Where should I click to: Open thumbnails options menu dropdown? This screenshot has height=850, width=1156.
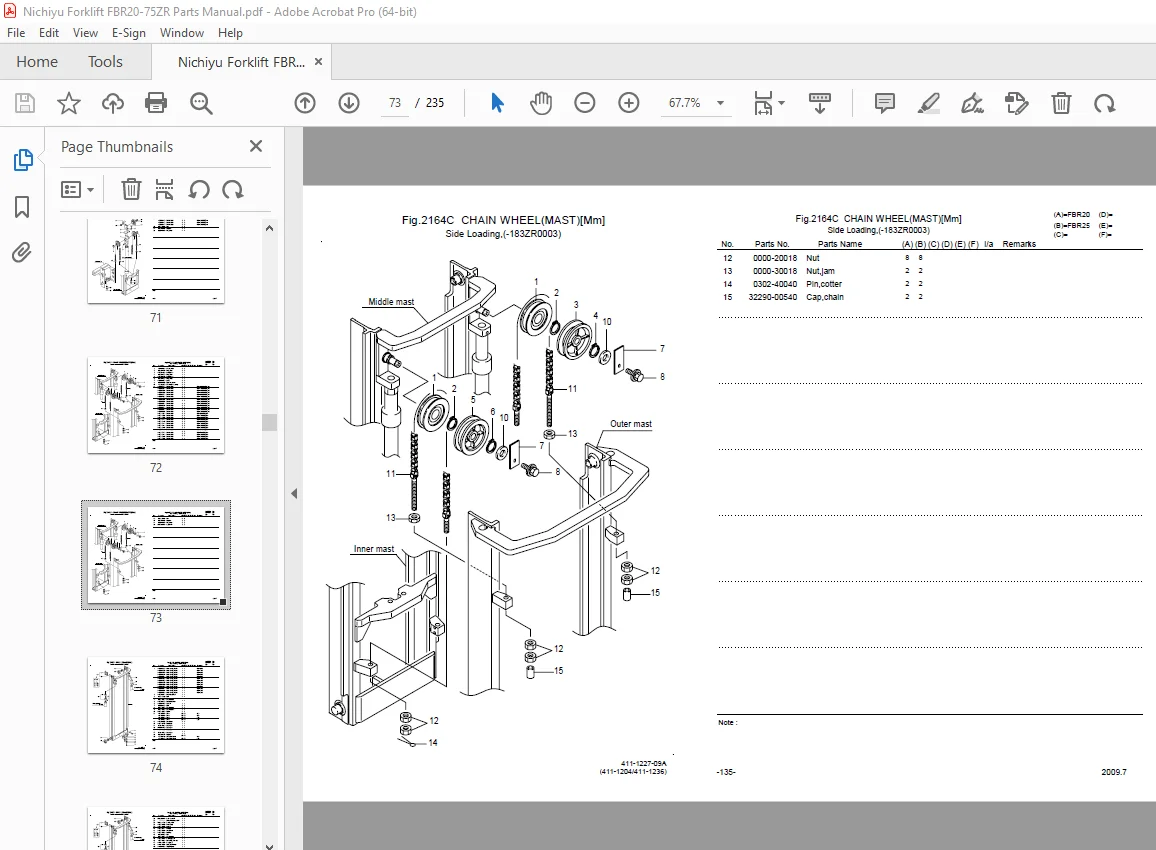[77, 190]
